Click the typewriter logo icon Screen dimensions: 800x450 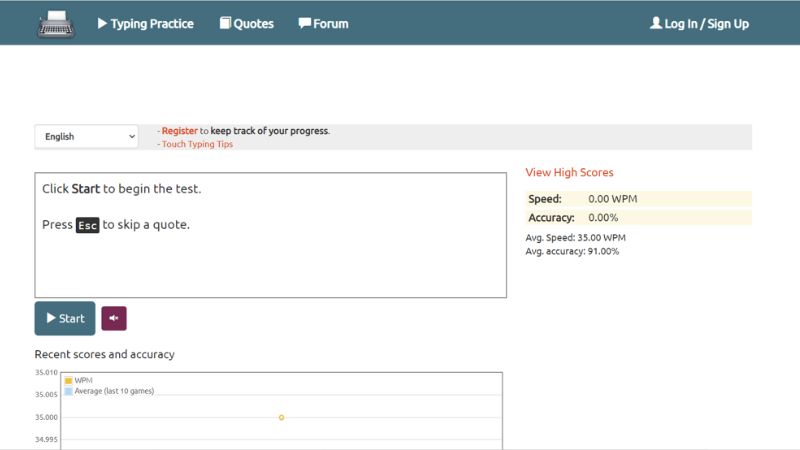[x=56, y=23]
